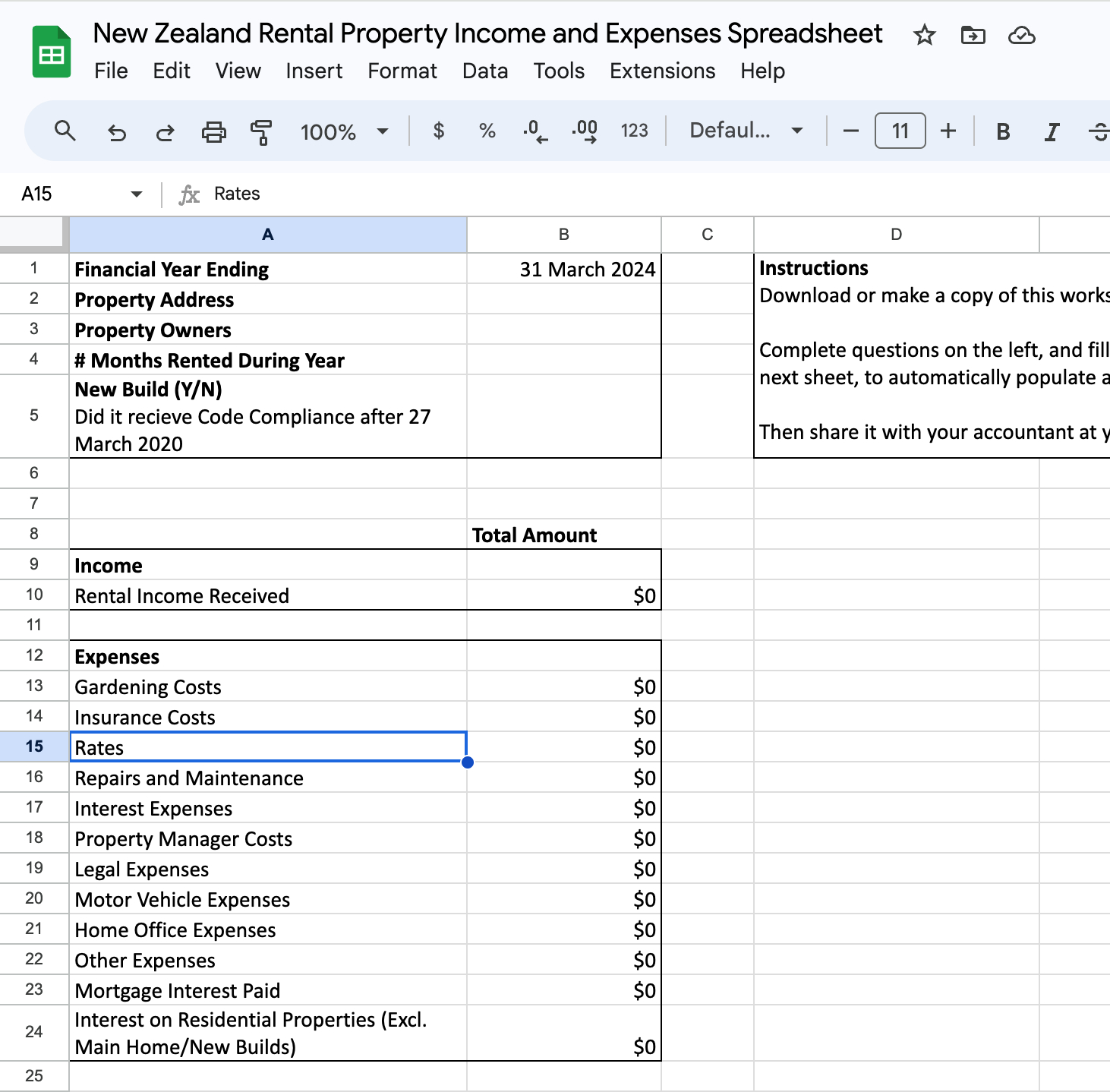Open the Extensions menu
1110x1092 pixels.
pos(661,71)
